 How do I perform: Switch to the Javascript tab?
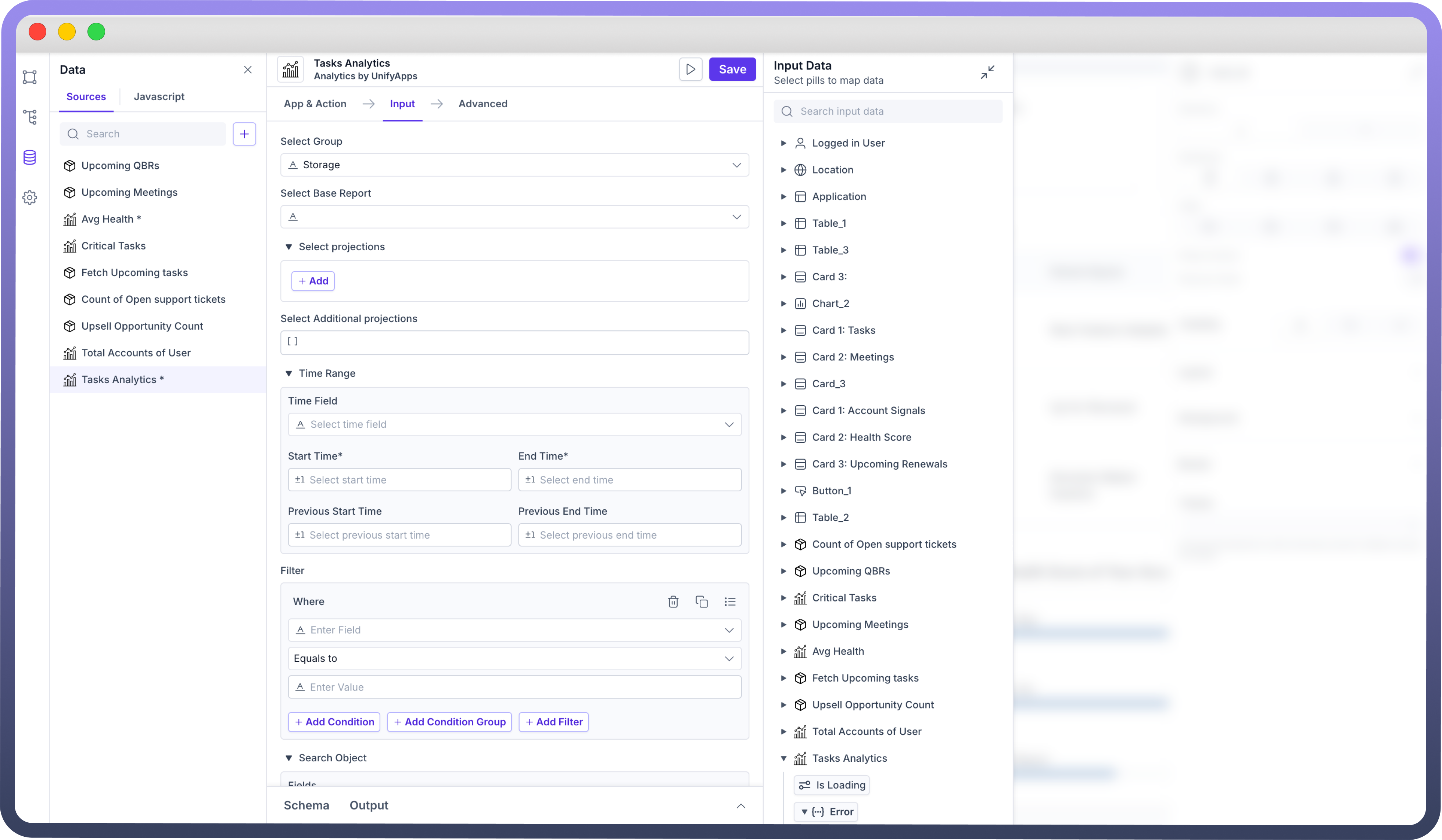[158, 97]
